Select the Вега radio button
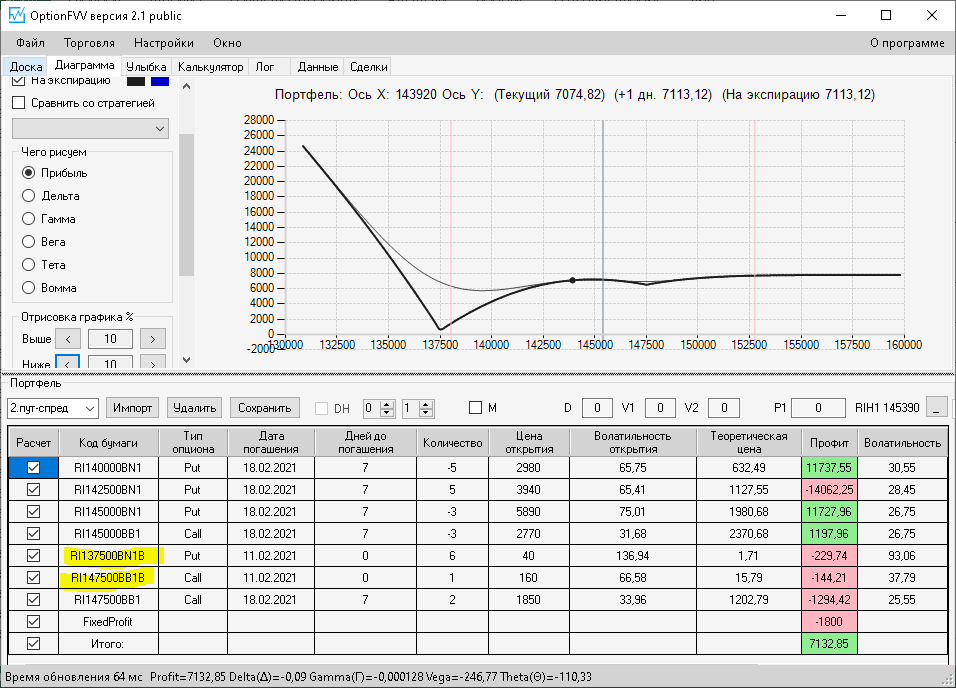The height and width of the screenshot is (688, 956). (x=28, y=242)
